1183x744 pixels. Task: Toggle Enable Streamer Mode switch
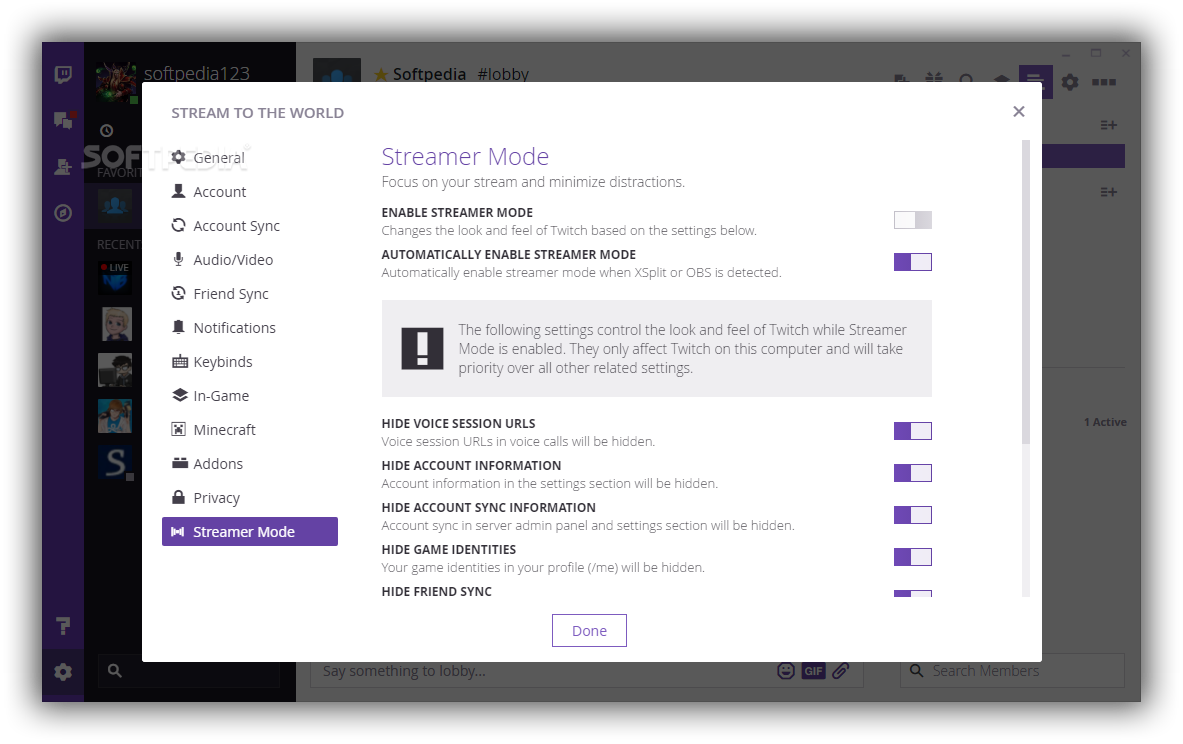913,220
